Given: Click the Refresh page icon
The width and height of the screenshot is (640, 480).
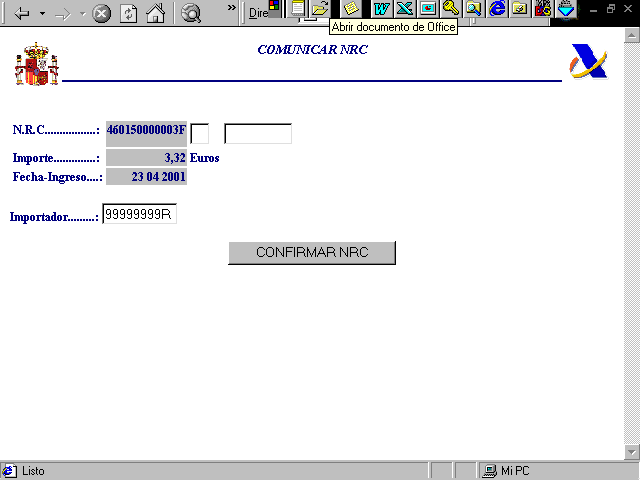Looking at the screenshot, I should point(128,14).
